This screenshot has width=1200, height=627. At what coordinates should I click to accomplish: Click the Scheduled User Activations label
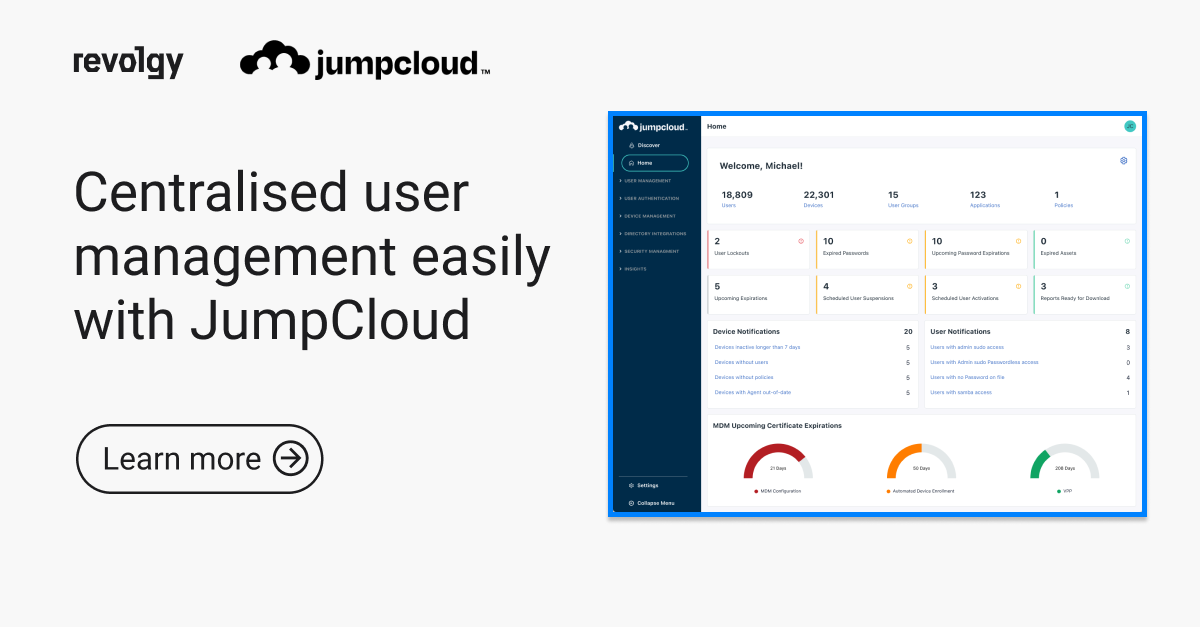tap(966, 298)
